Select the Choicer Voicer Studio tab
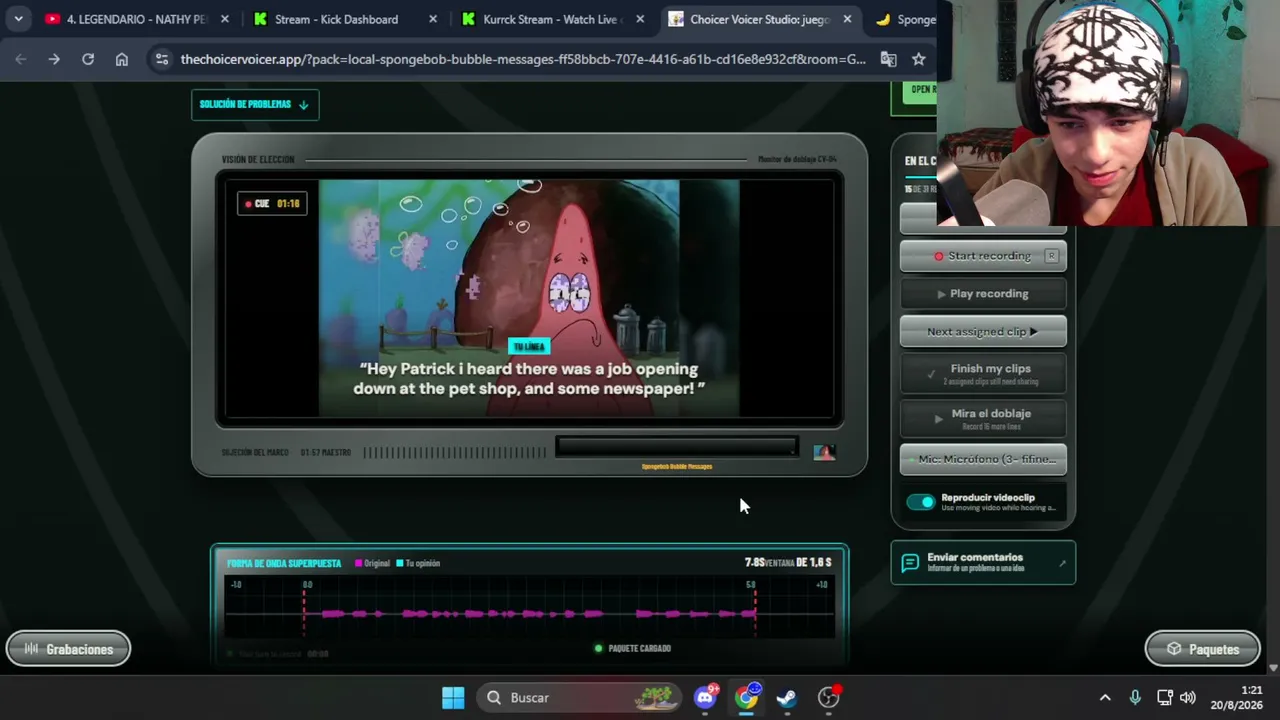This screenshot has height=720, width=1280. 761,19
